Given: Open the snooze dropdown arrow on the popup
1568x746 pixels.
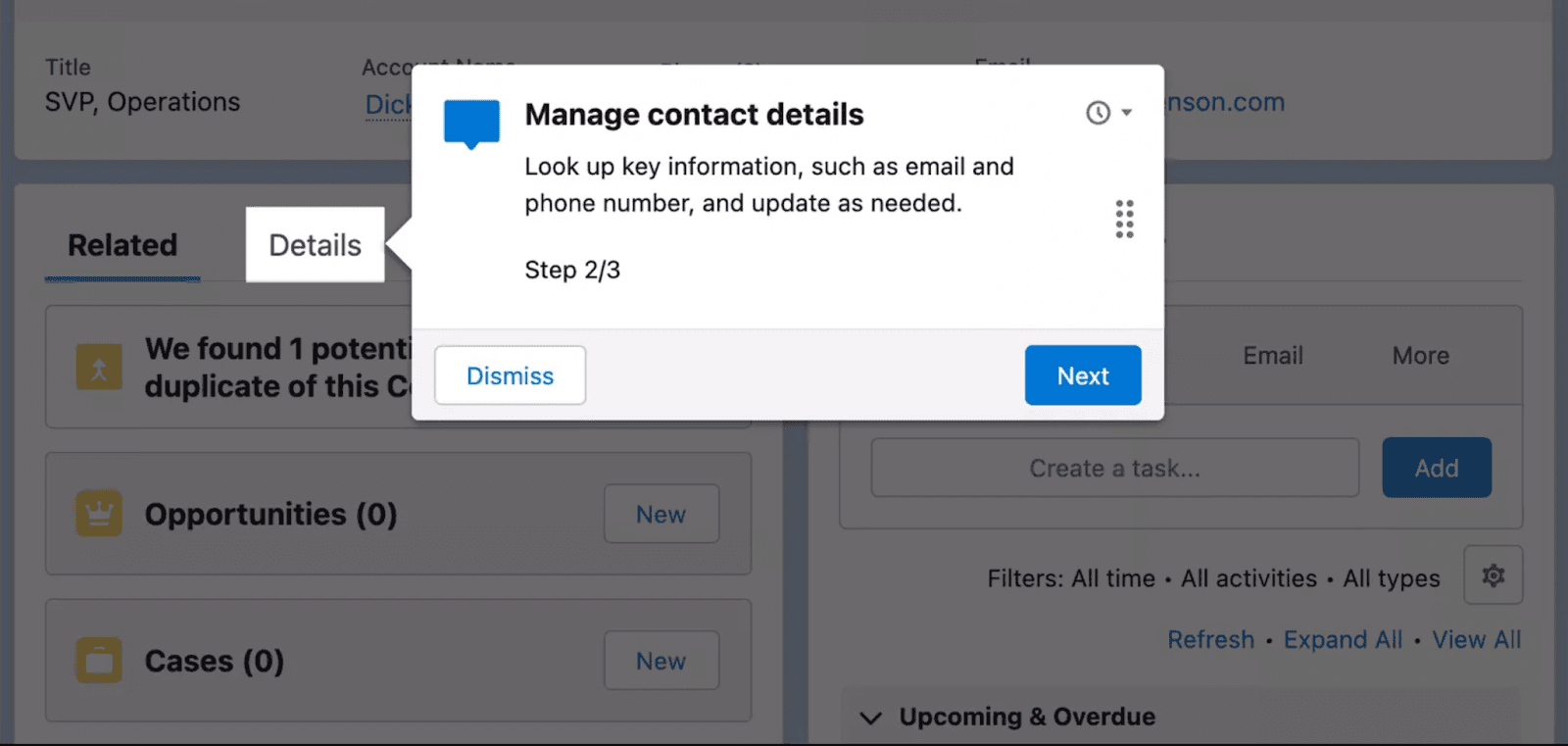Looking at the screenshot, I should click(x=1125, y=112).
